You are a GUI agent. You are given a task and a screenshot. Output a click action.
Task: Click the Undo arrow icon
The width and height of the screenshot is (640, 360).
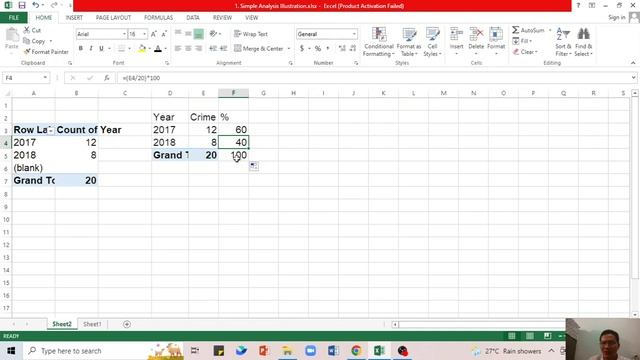(36, 5)
